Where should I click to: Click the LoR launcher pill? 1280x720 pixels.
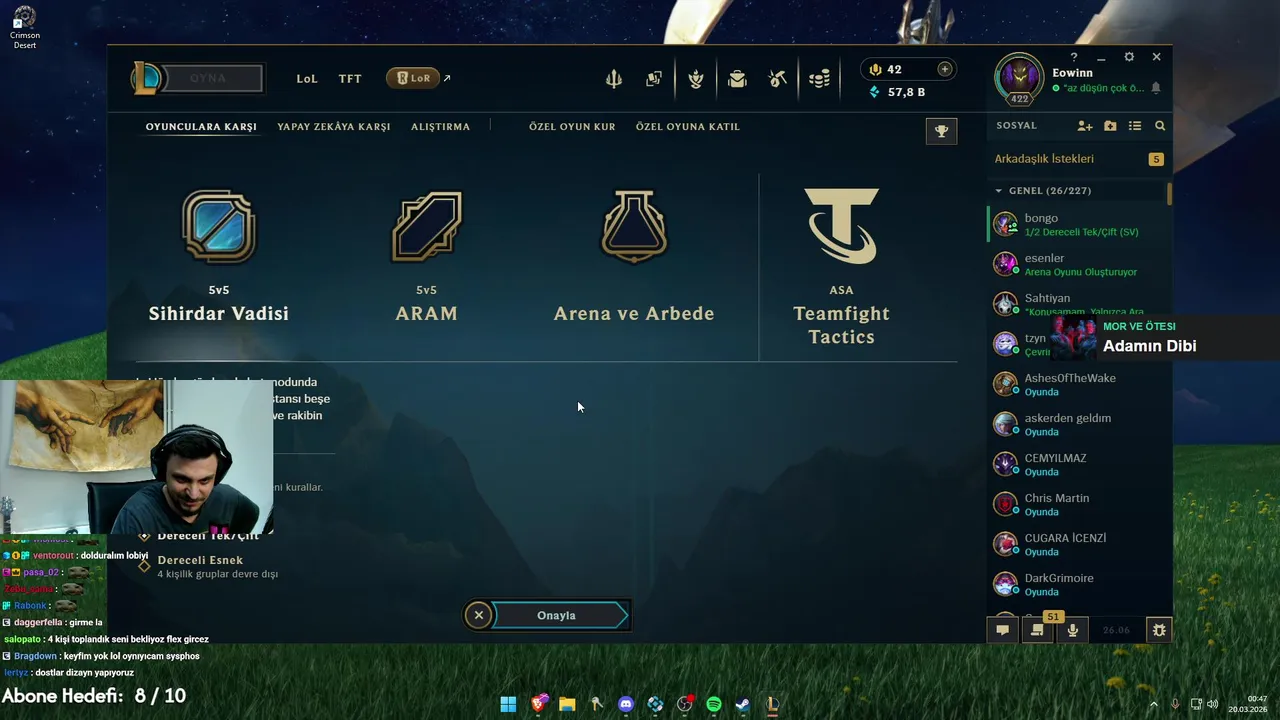pos(413,78)
